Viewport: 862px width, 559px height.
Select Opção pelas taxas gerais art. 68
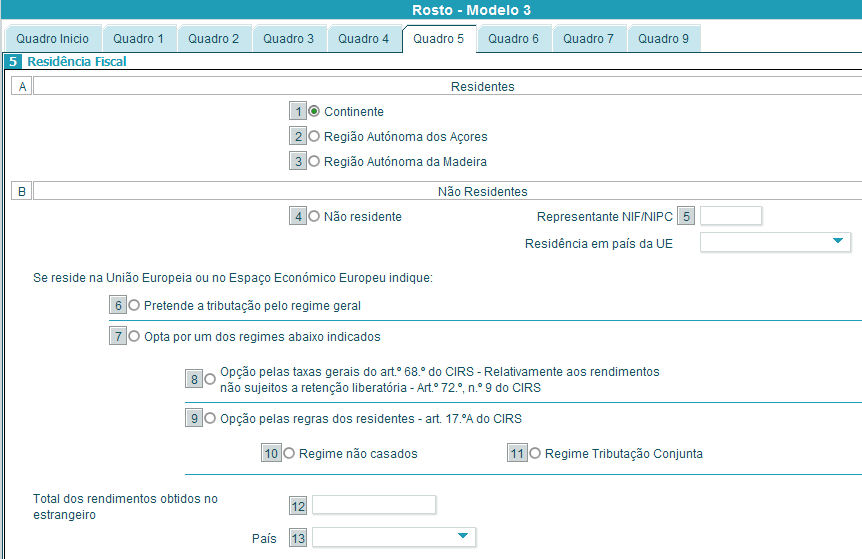pyautogui.click(x=210, y=379)
